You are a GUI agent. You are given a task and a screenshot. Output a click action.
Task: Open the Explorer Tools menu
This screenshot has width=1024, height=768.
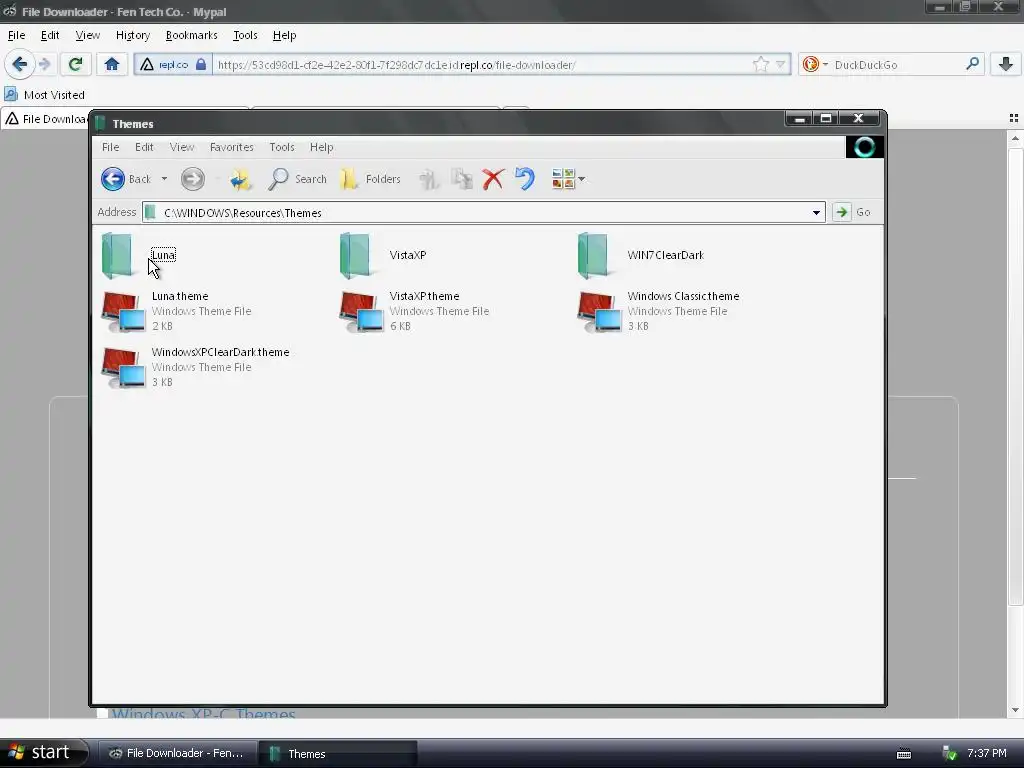281,147
